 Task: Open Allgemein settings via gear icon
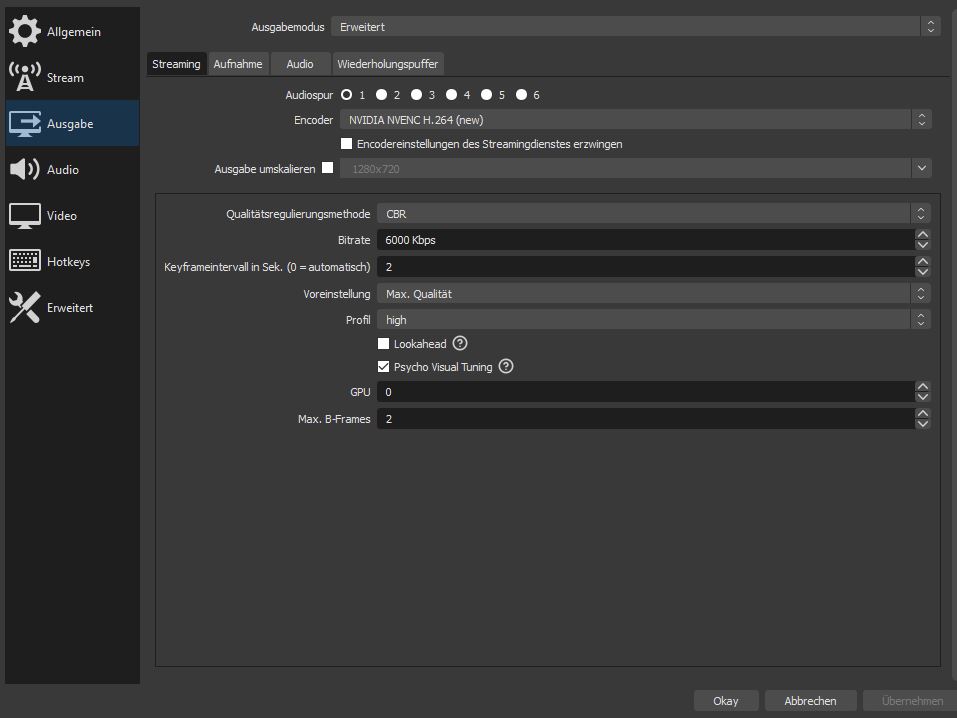(x=25, y=32)
